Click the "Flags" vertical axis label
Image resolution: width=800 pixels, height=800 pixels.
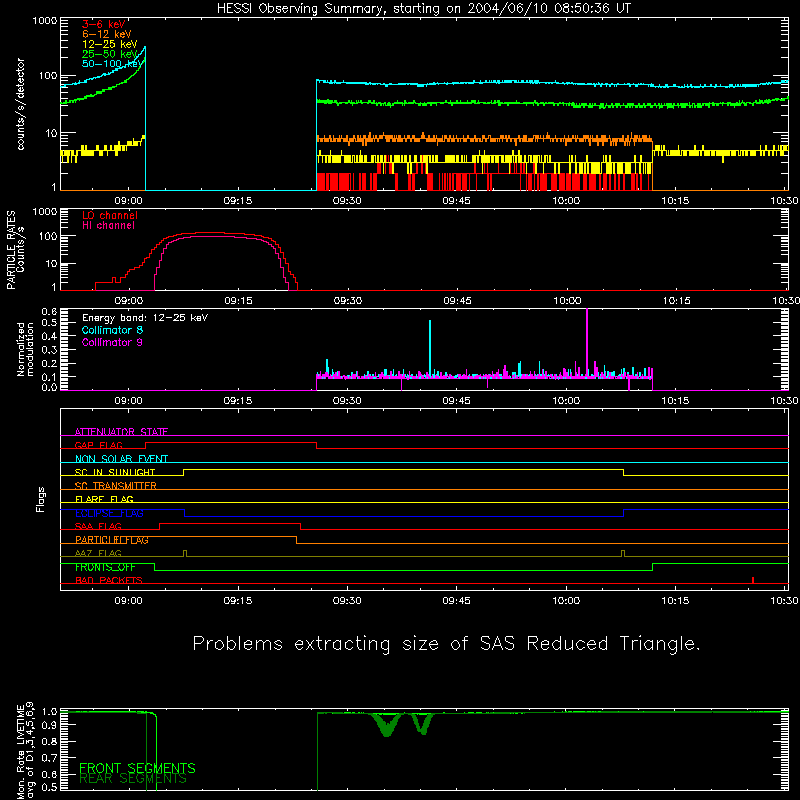point(41,499)
